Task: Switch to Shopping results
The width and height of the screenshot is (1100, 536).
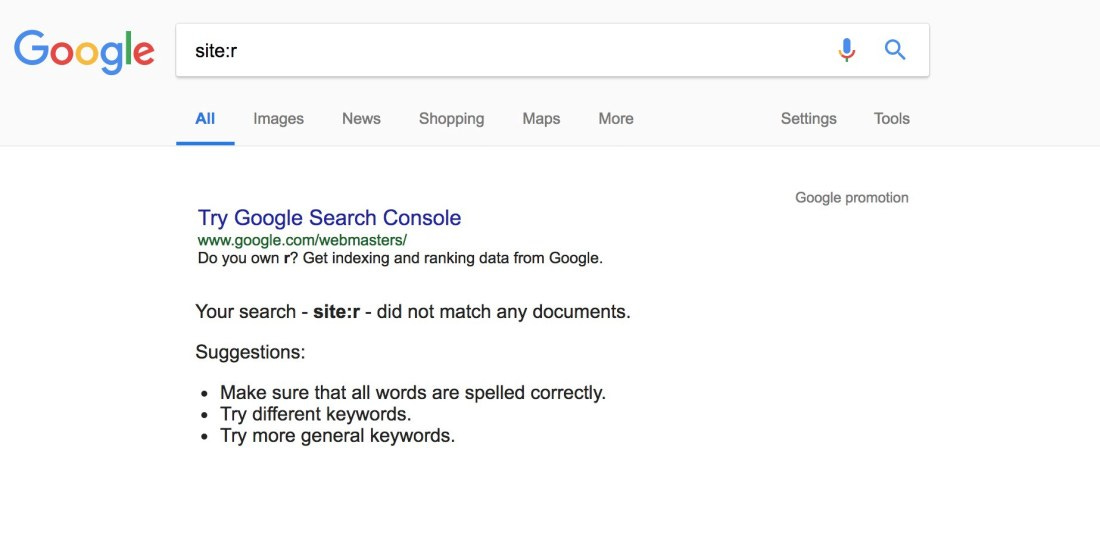Action: pyautogui.click(x=451, y=119)
